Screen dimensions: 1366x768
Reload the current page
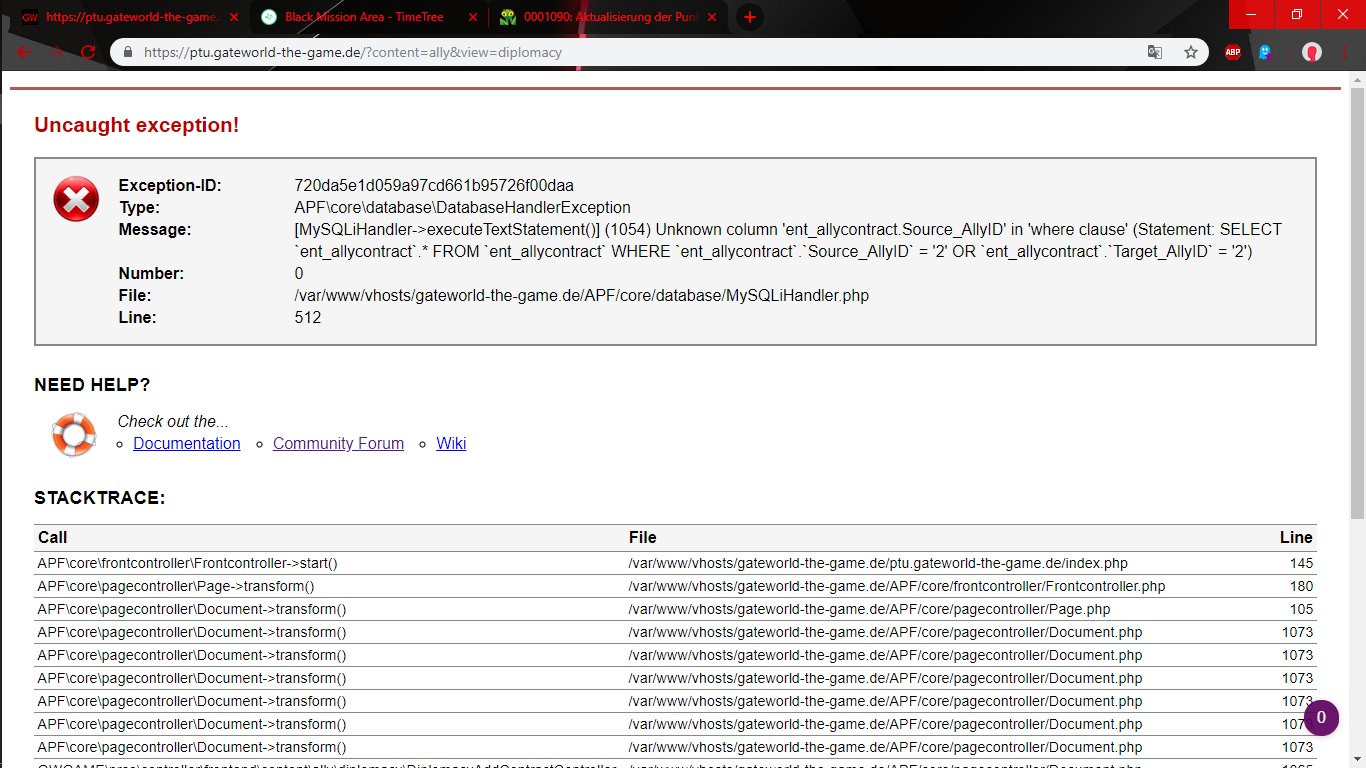88,53
